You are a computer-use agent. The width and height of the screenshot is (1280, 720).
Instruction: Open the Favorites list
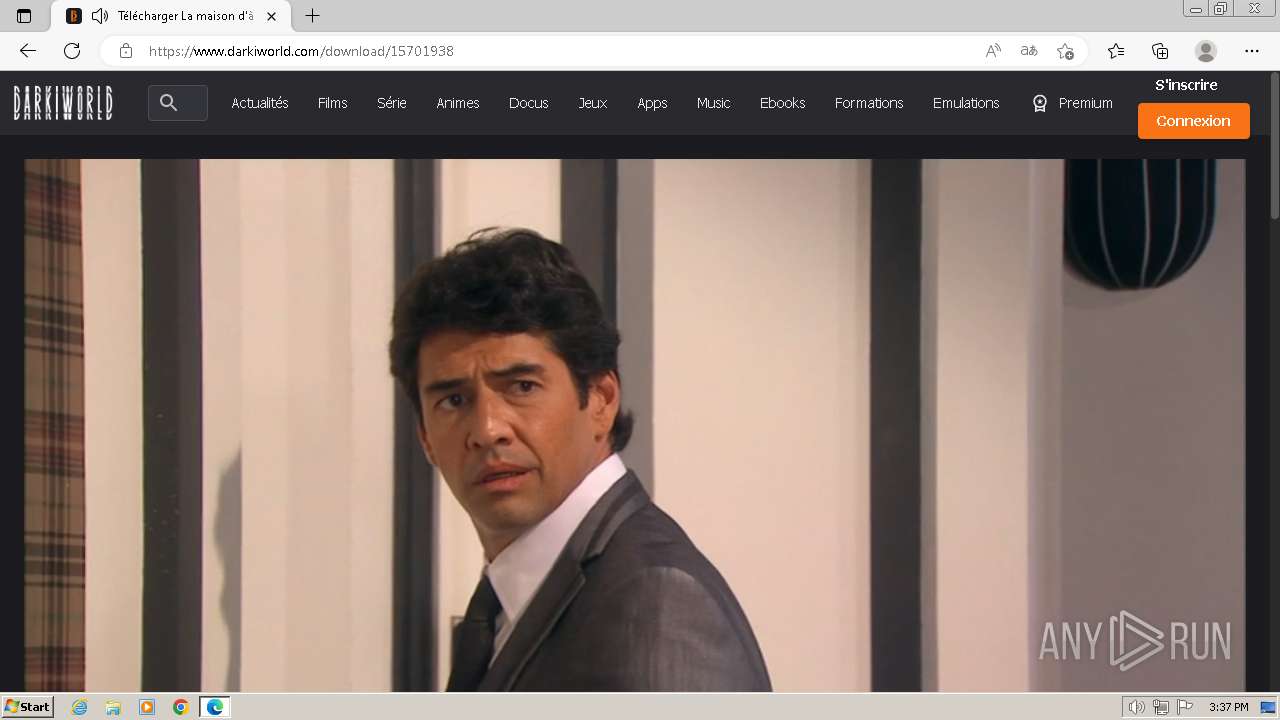1116,51
